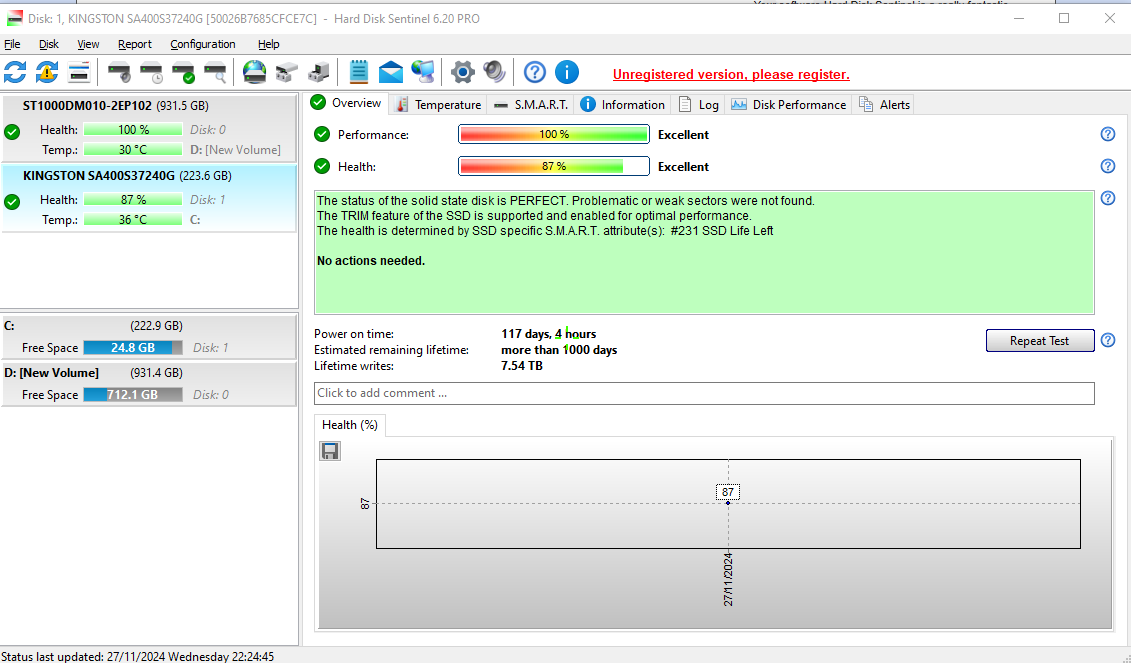Switch to the Alerts tab
This screenshot has width=1131, height=663.
coord(884,105)
